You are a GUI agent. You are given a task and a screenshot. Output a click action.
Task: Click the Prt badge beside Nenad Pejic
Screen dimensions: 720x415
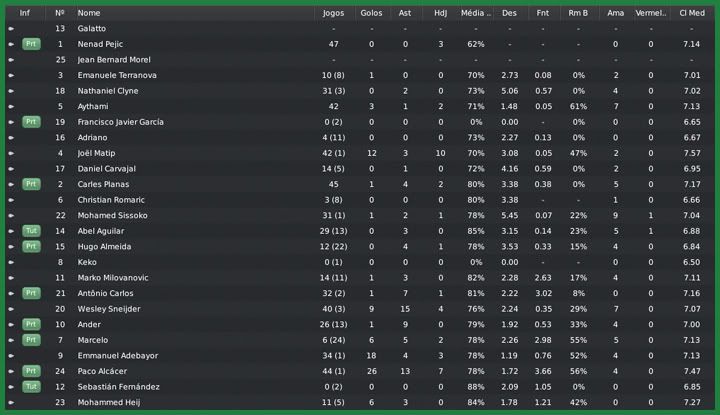click(x=31, y=44)
